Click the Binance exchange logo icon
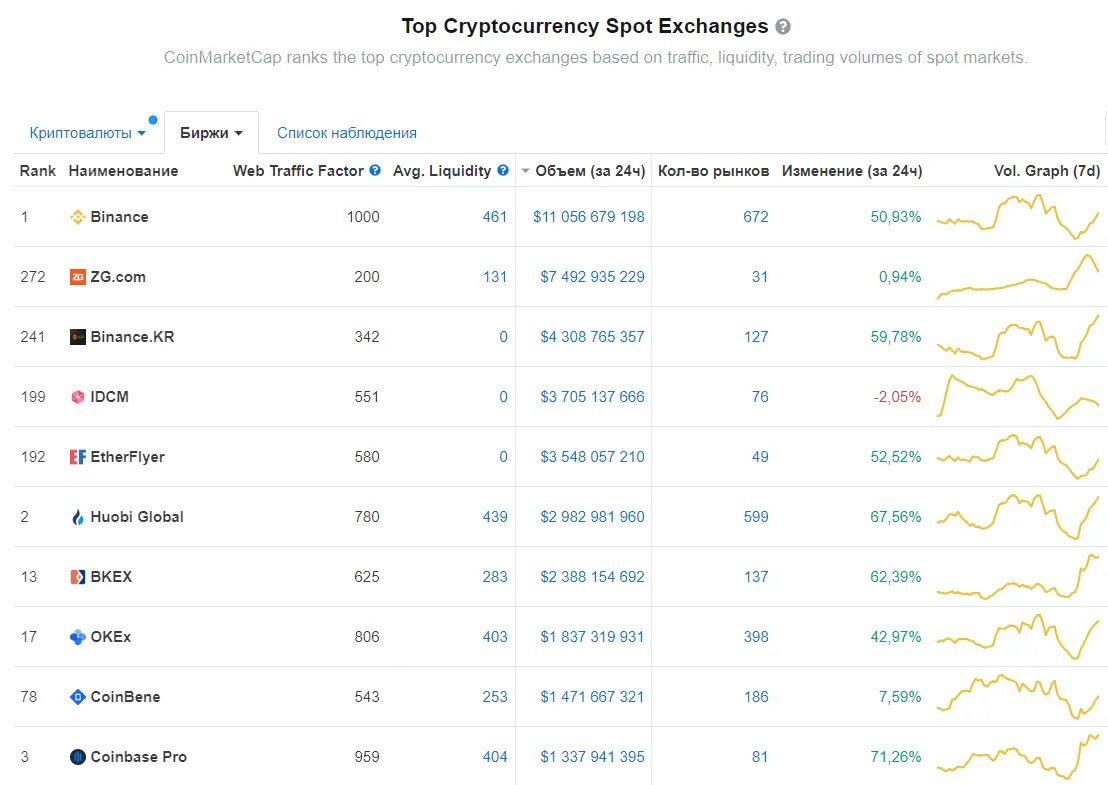Viewport: 1108px width, 785px height. [x=78, y=217]
